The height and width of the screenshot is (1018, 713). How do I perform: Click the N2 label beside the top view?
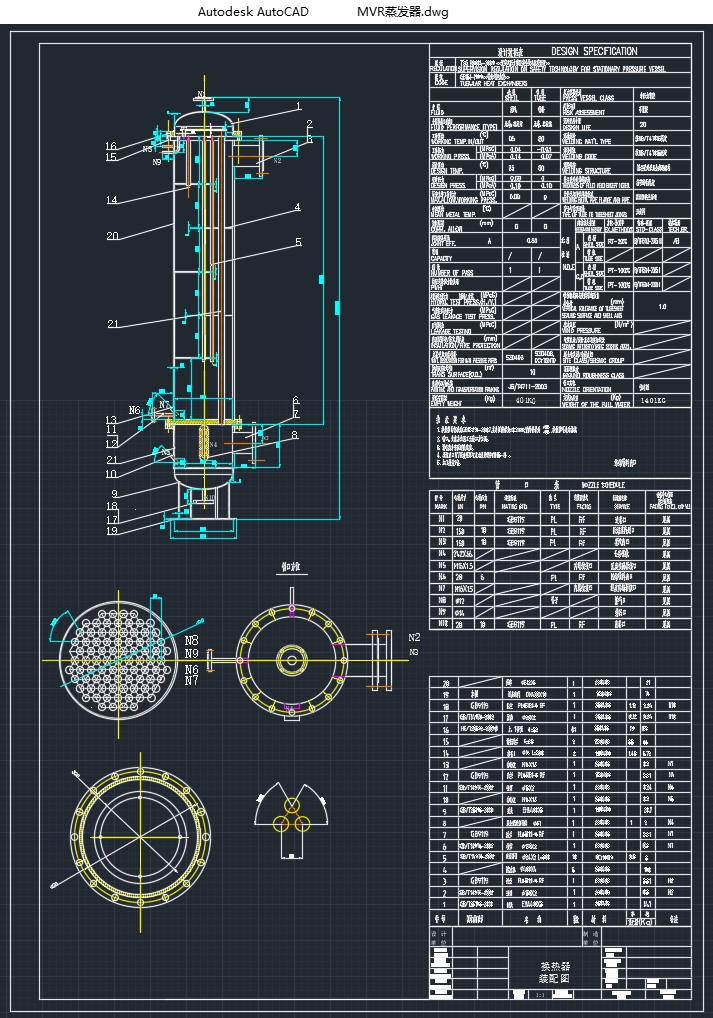point(414,637)
